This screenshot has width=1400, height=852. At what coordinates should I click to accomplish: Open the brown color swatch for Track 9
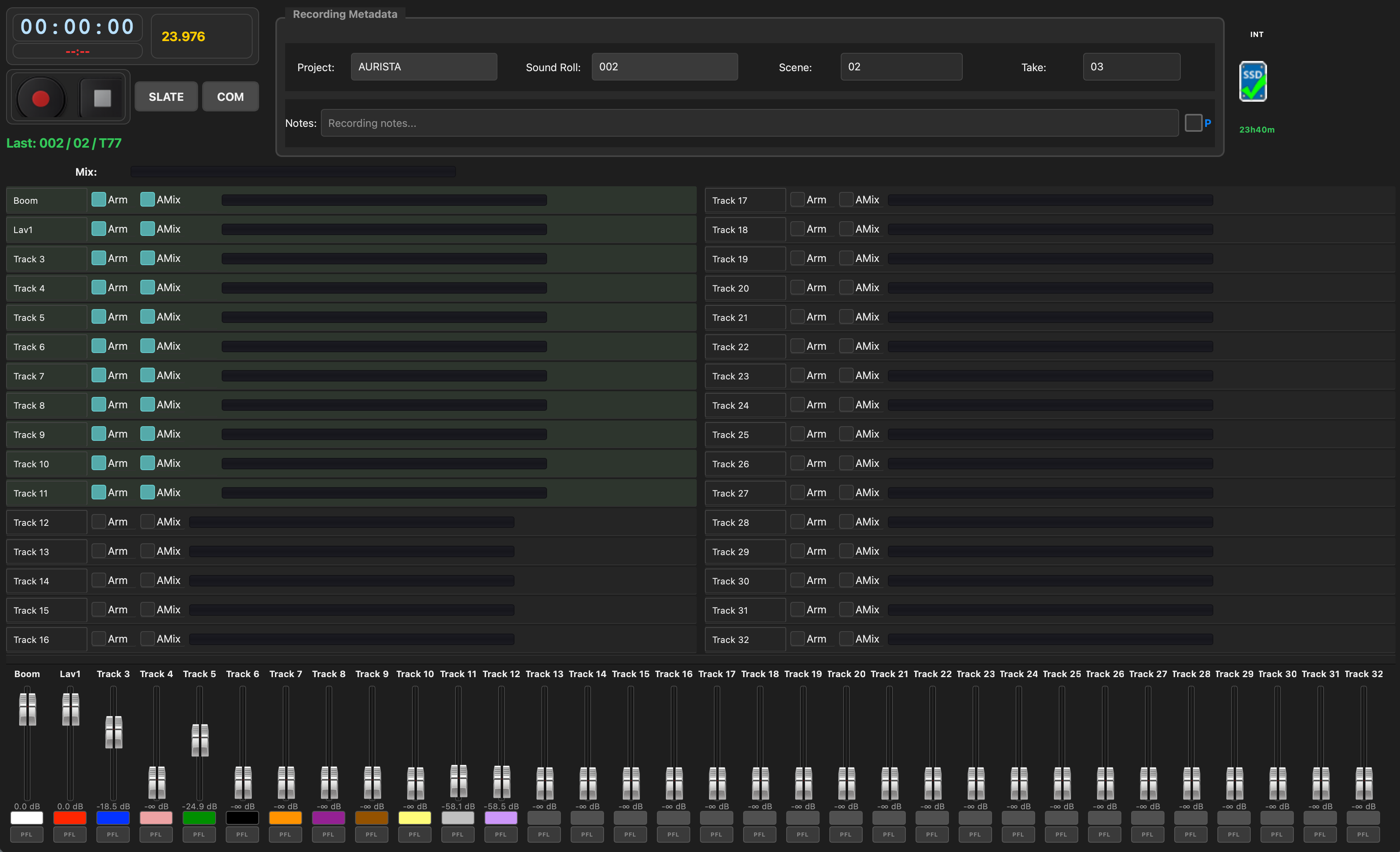tap(372, 818)
